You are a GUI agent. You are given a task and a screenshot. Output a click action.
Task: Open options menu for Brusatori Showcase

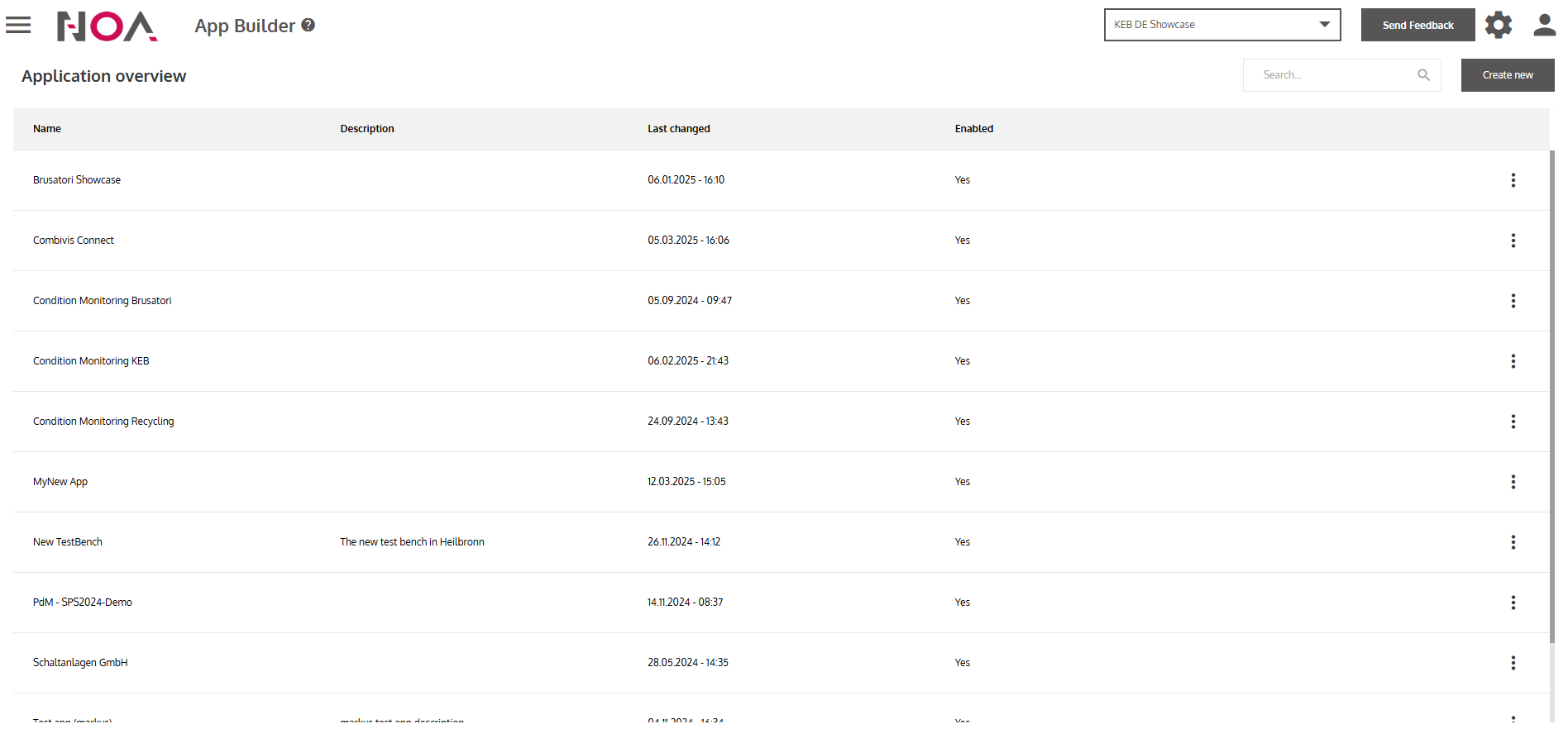1513,180
